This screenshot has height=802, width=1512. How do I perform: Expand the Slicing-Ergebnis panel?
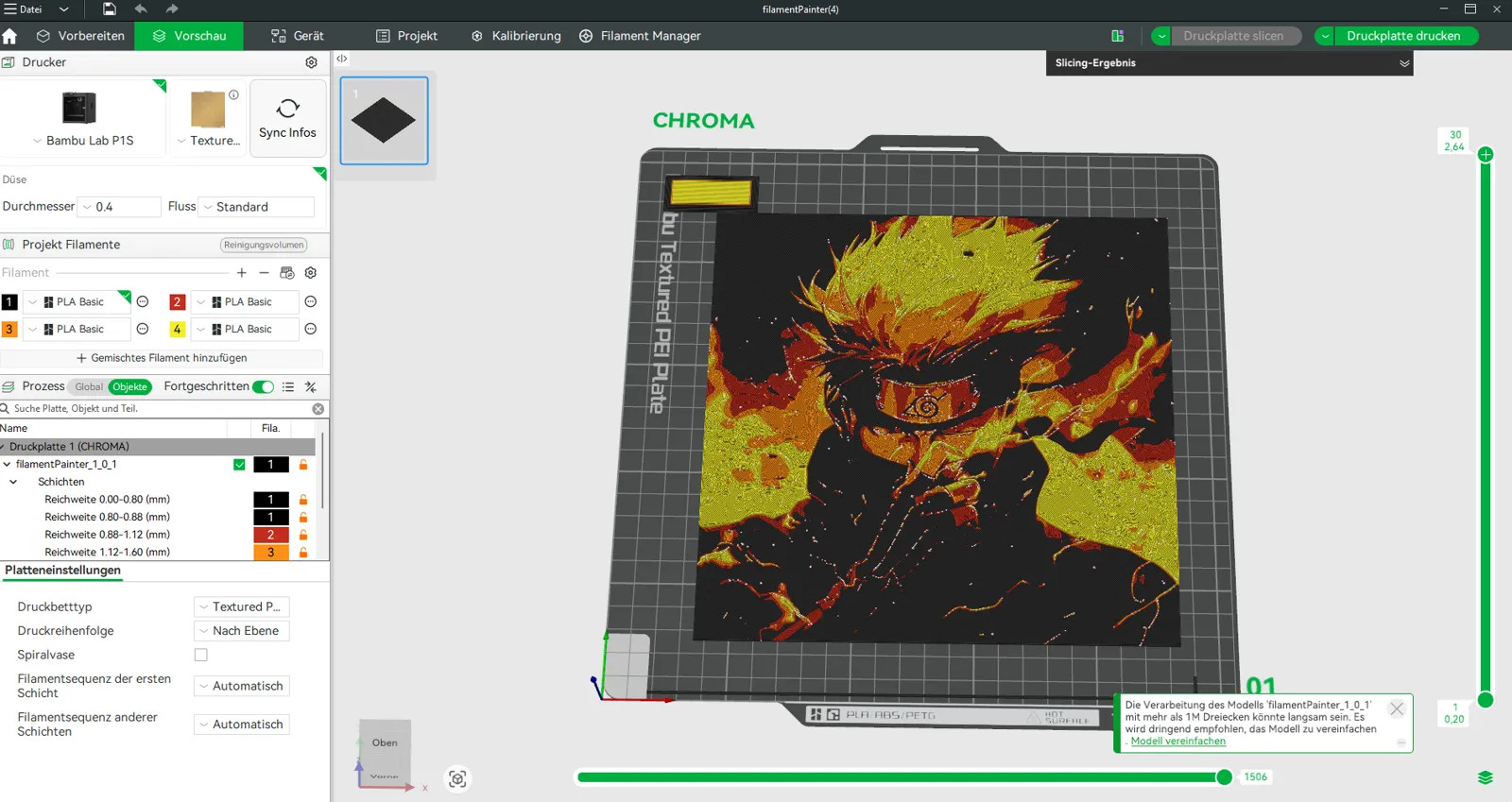(x=1404, y=63)
